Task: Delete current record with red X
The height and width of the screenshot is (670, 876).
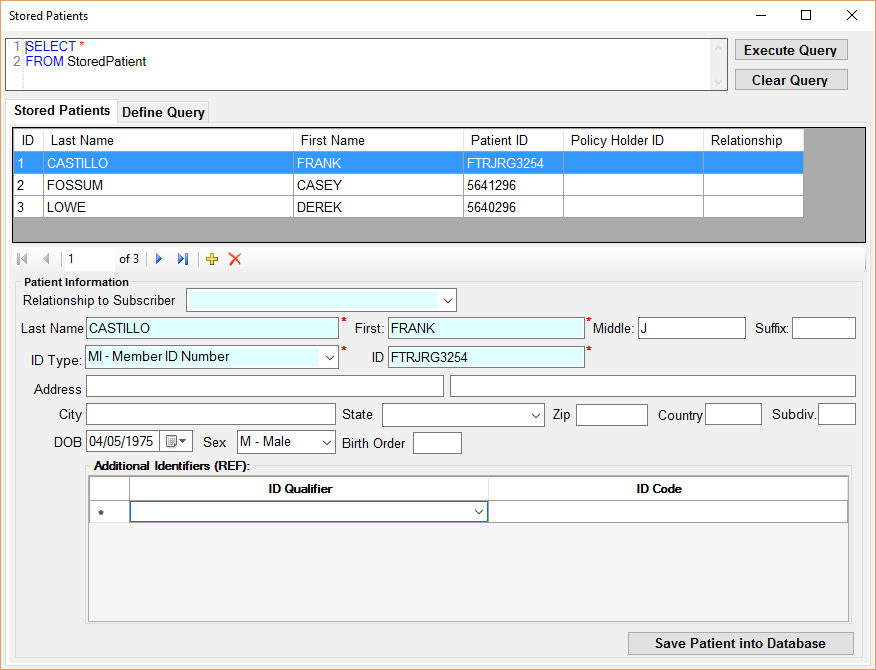Action: 235,259
